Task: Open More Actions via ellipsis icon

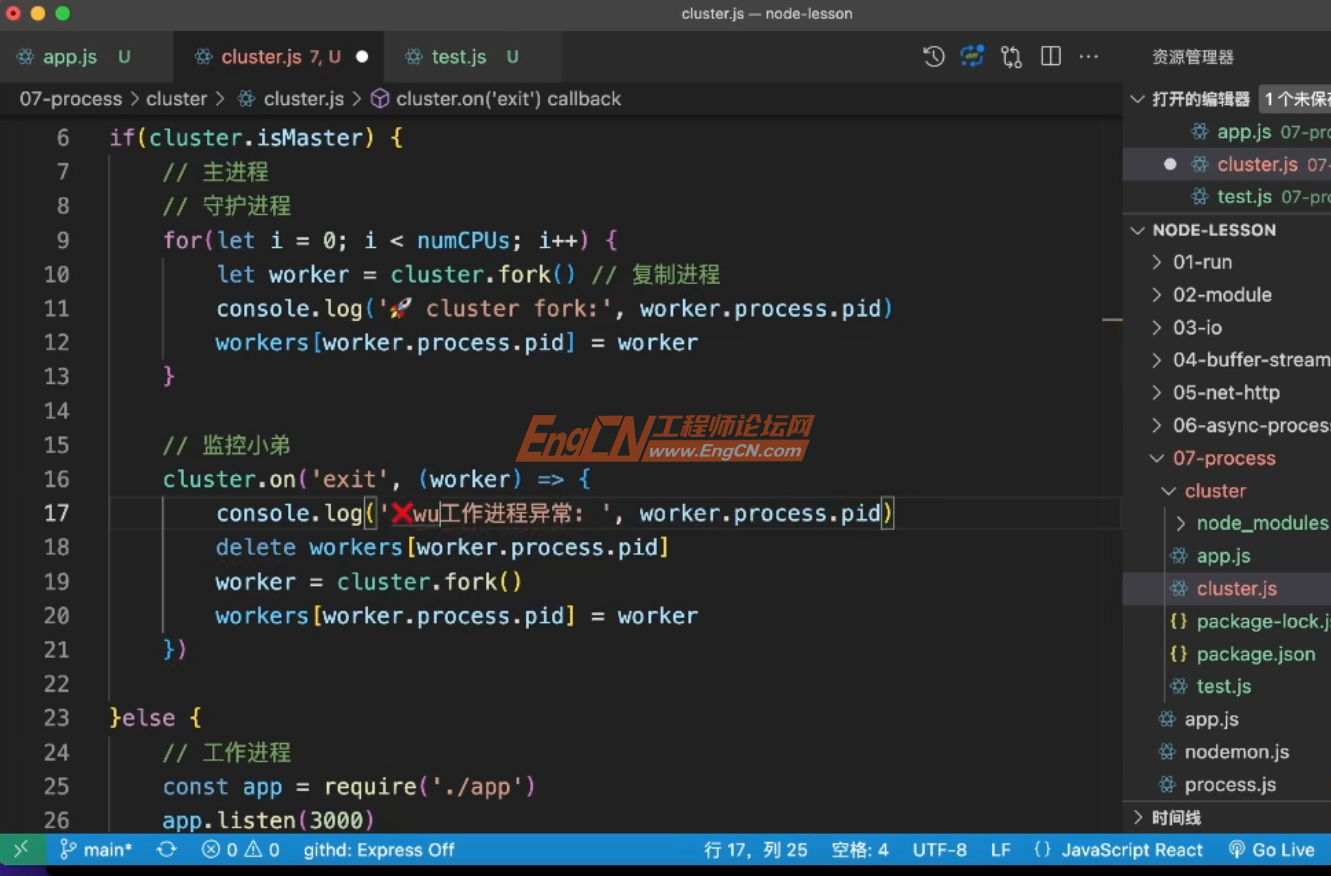Action: click(1088, 57)
